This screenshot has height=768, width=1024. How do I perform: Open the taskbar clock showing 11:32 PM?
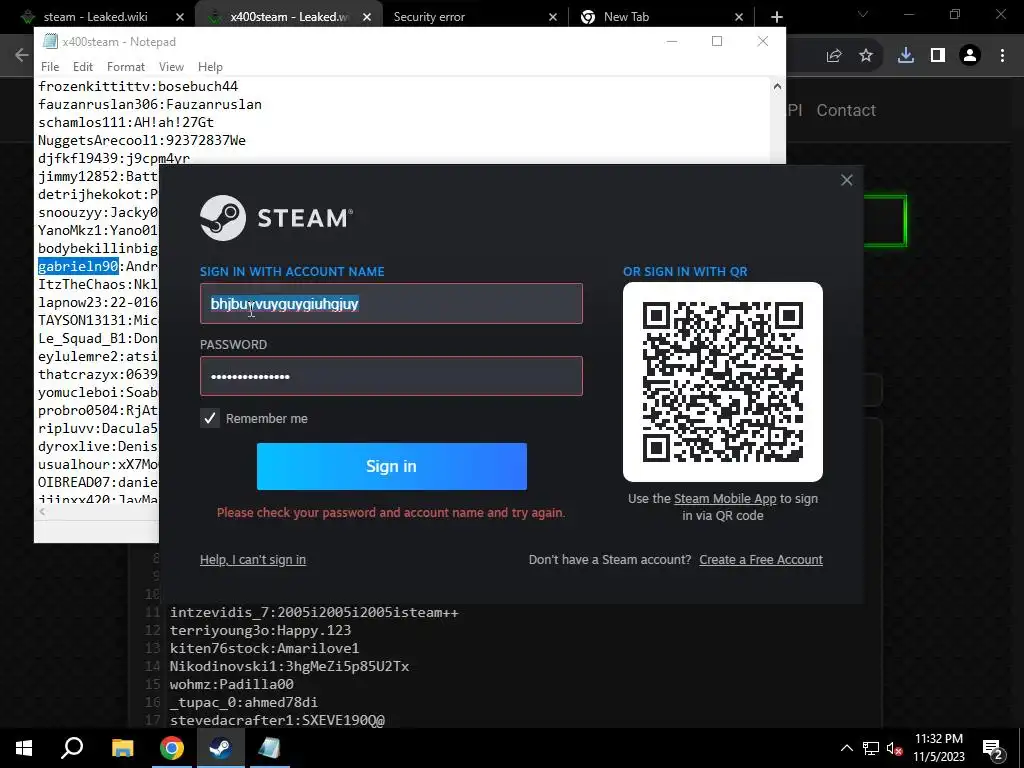click(x=938, y=748)
